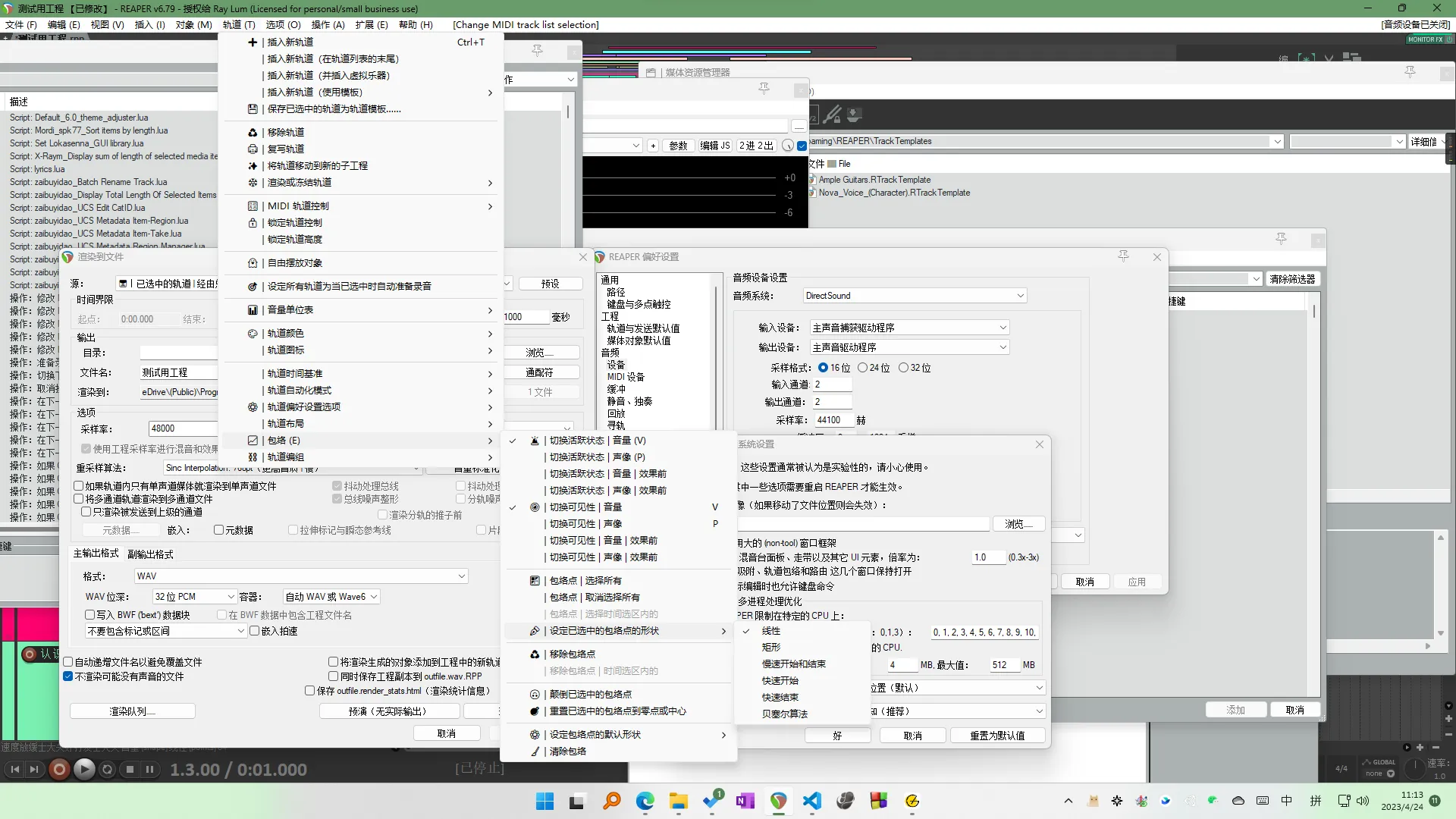The width and height of the screenshot is (1456, 819).
Task: Select the 32 位 sample format radio button
Action: click(903, 368)
